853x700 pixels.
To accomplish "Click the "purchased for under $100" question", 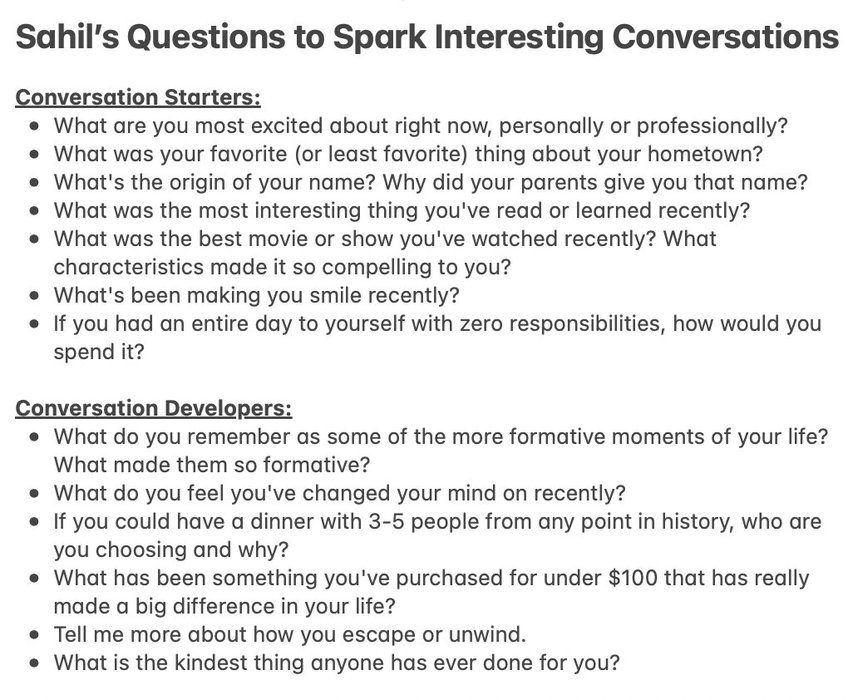I will point(431,578).
